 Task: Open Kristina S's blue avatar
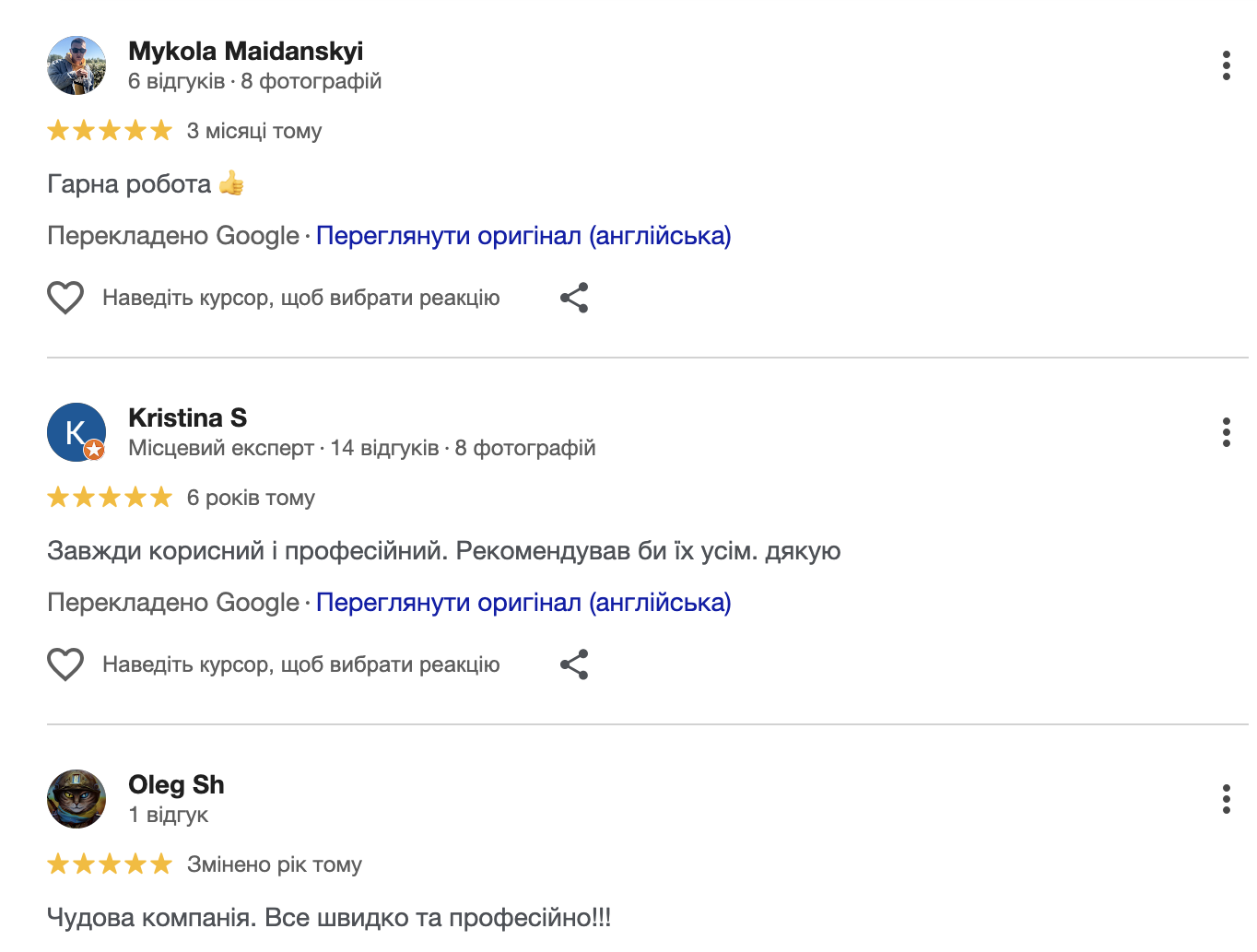(x=76, y=432)
